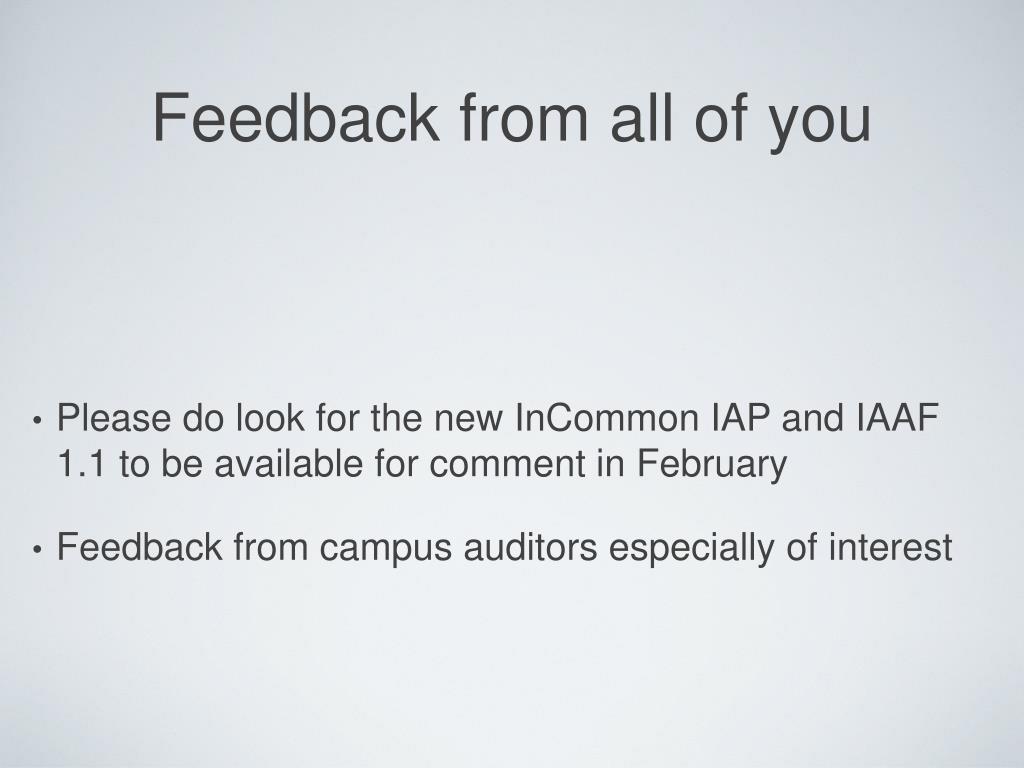Click the word 'comment' in the first bullet

click(x=507, y=464)
